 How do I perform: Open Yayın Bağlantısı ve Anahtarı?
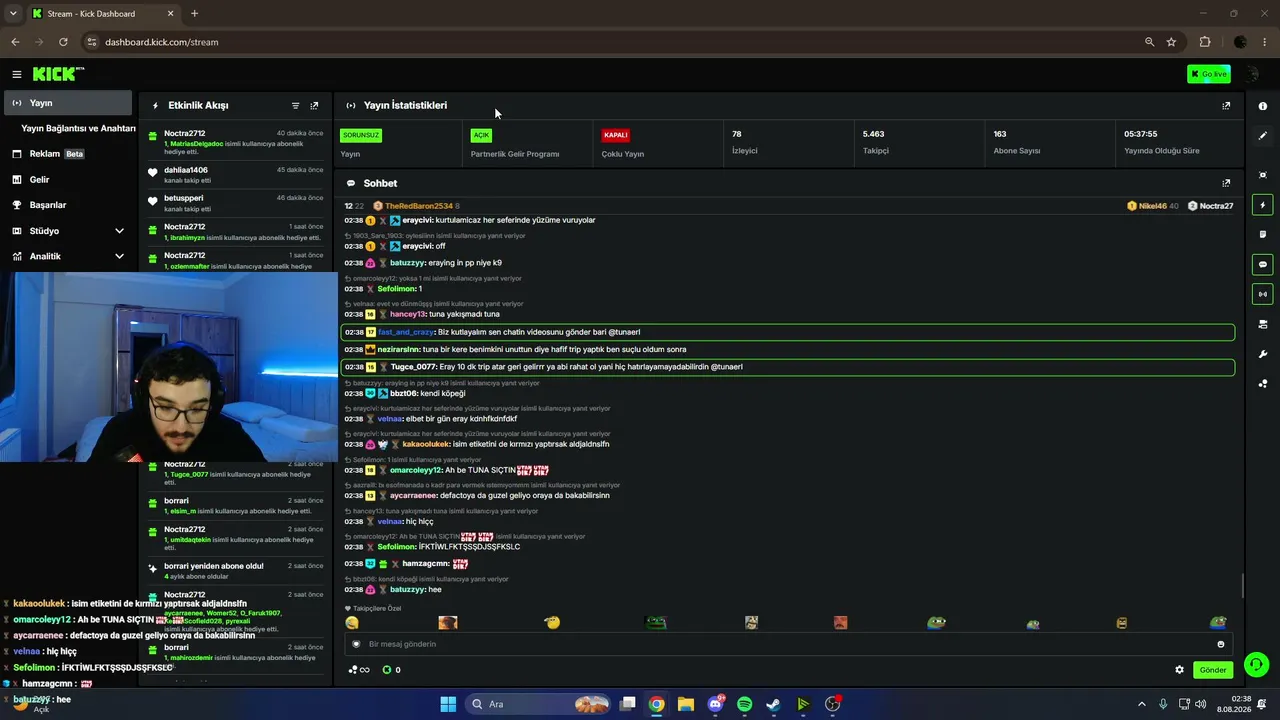pyautogui.click(x=78, y=128)
